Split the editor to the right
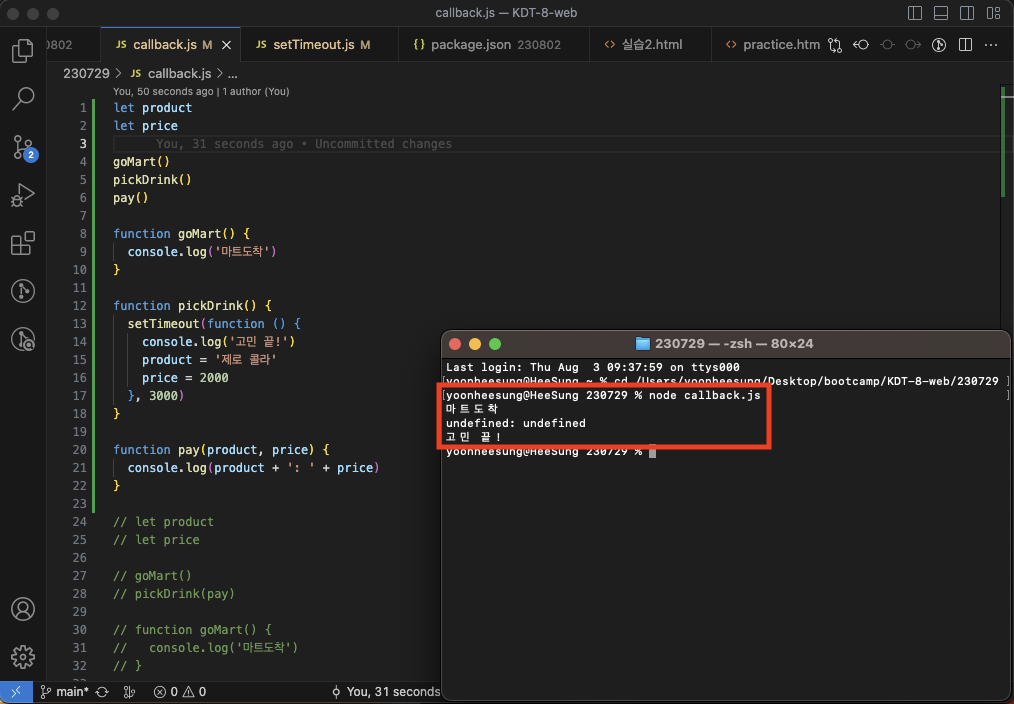This screenshot has width=1014, height=704. (x=965, y=45)
